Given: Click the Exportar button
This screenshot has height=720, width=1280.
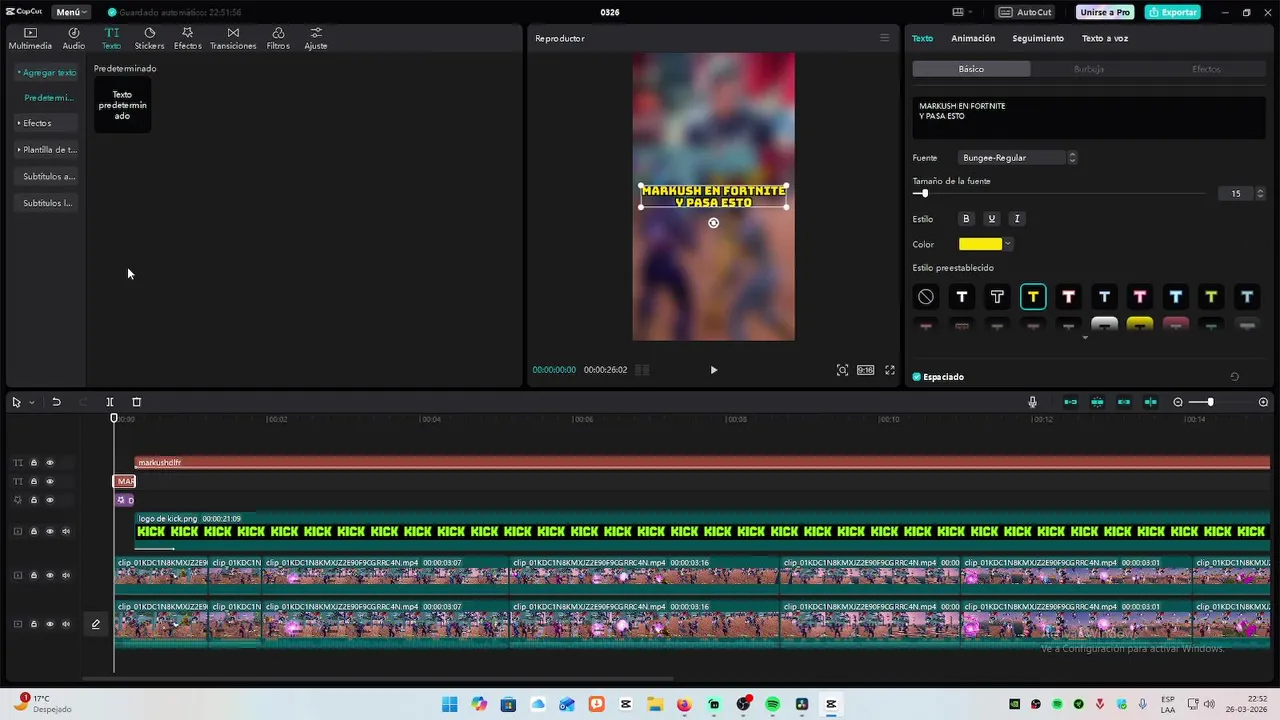Looking at the screenshot, I should tap(1172, 12).
